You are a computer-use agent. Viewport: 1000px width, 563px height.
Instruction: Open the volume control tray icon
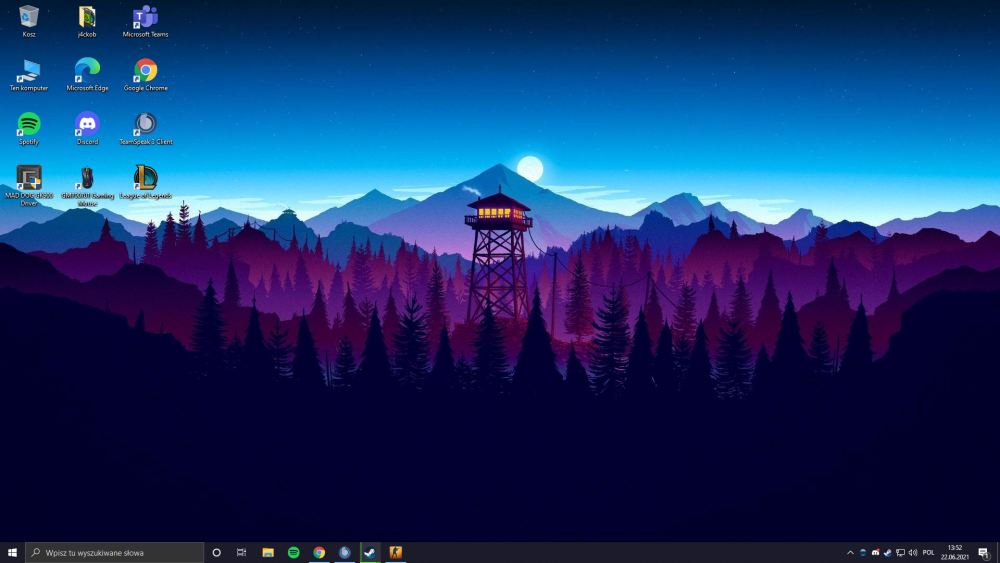(913, 553)
